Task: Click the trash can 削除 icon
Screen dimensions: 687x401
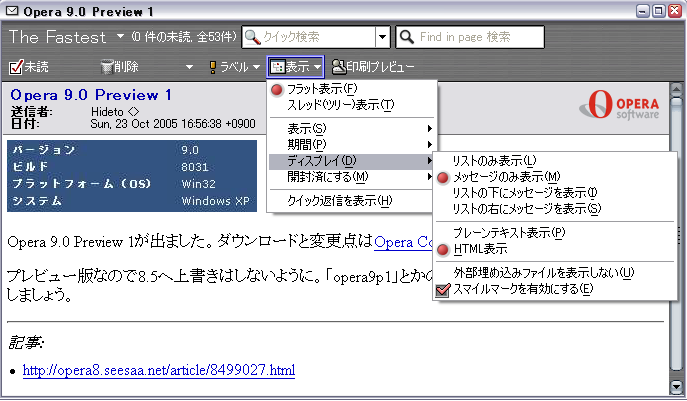Action: (x=107, y=67)
